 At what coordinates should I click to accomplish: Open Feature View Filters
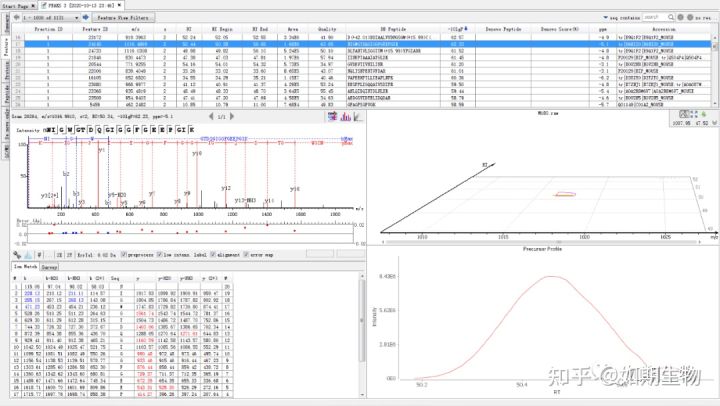(x=123, y=17)
